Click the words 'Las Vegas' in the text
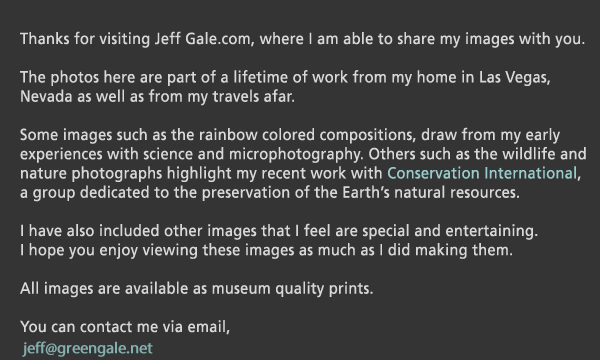The height and width of the screenshot is (360, 600). [514, 78]
